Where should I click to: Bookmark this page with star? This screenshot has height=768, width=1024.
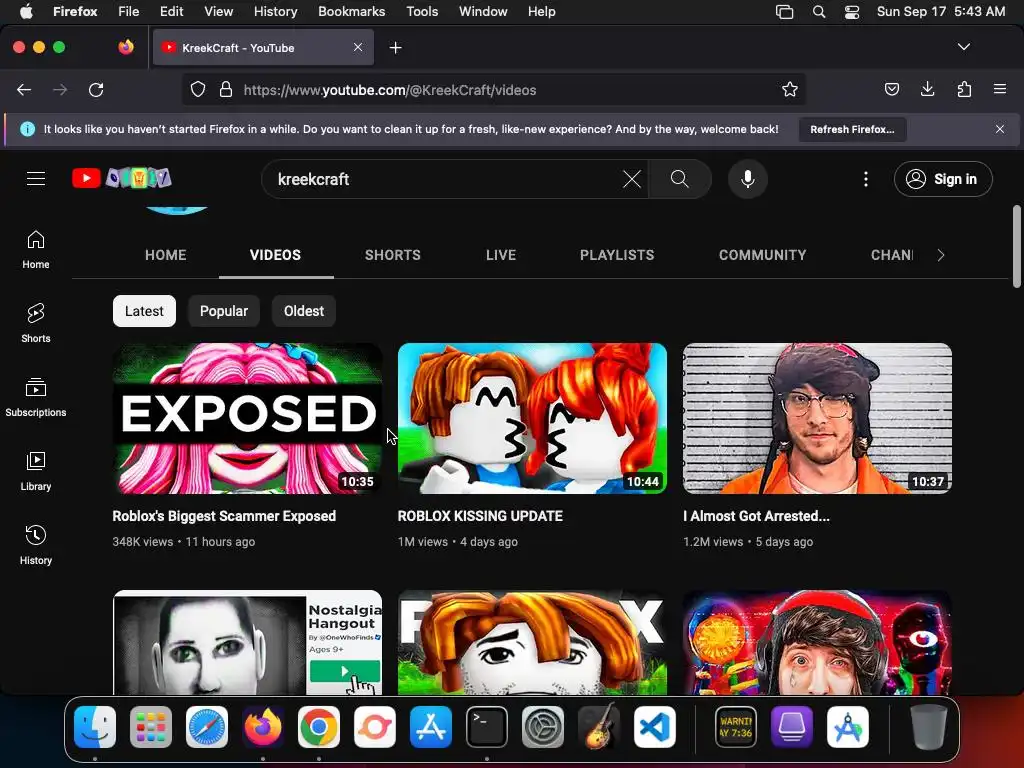790,89
